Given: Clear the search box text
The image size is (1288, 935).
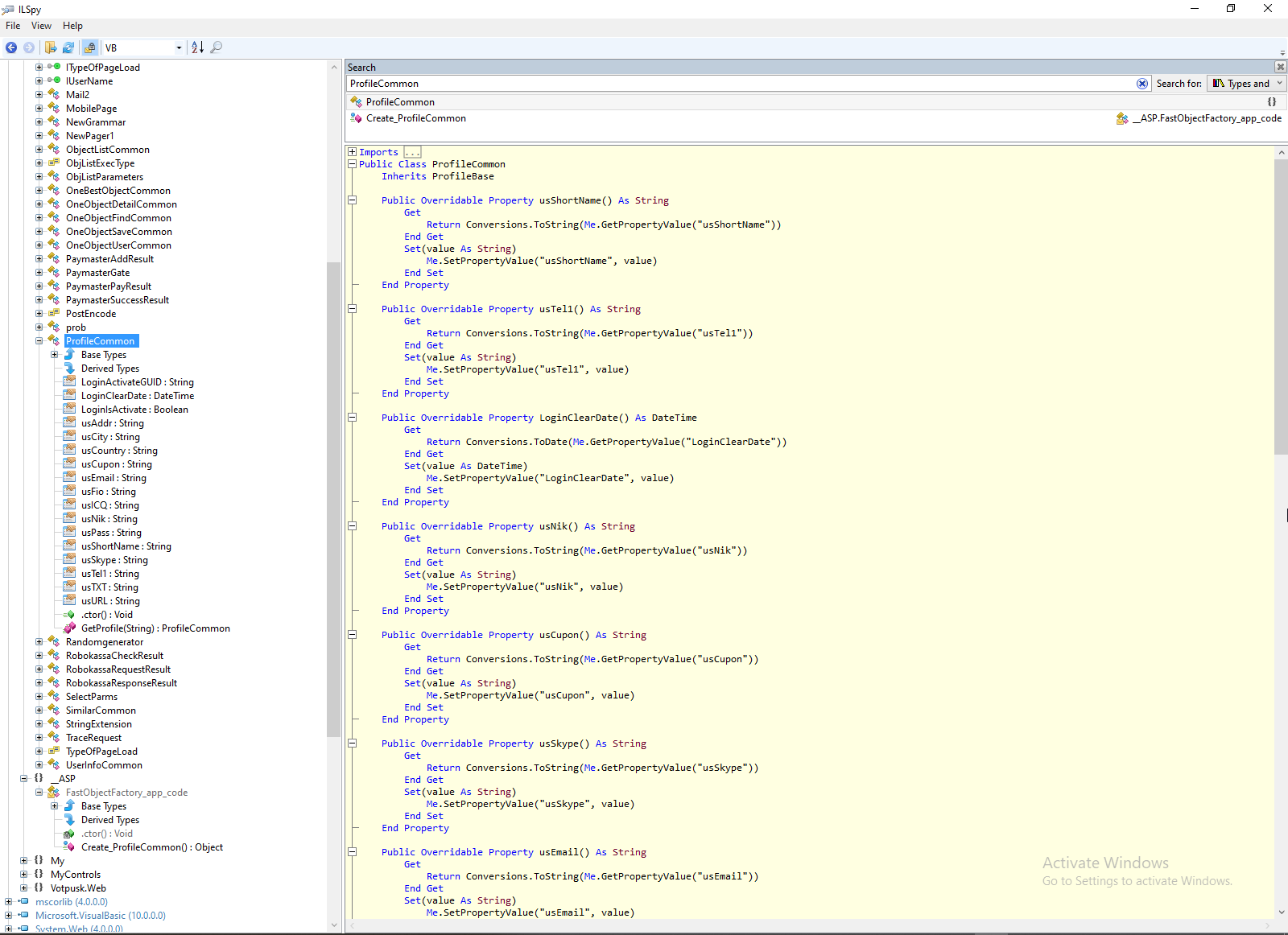Looking at the screenshot, I should pos(1141,84).
